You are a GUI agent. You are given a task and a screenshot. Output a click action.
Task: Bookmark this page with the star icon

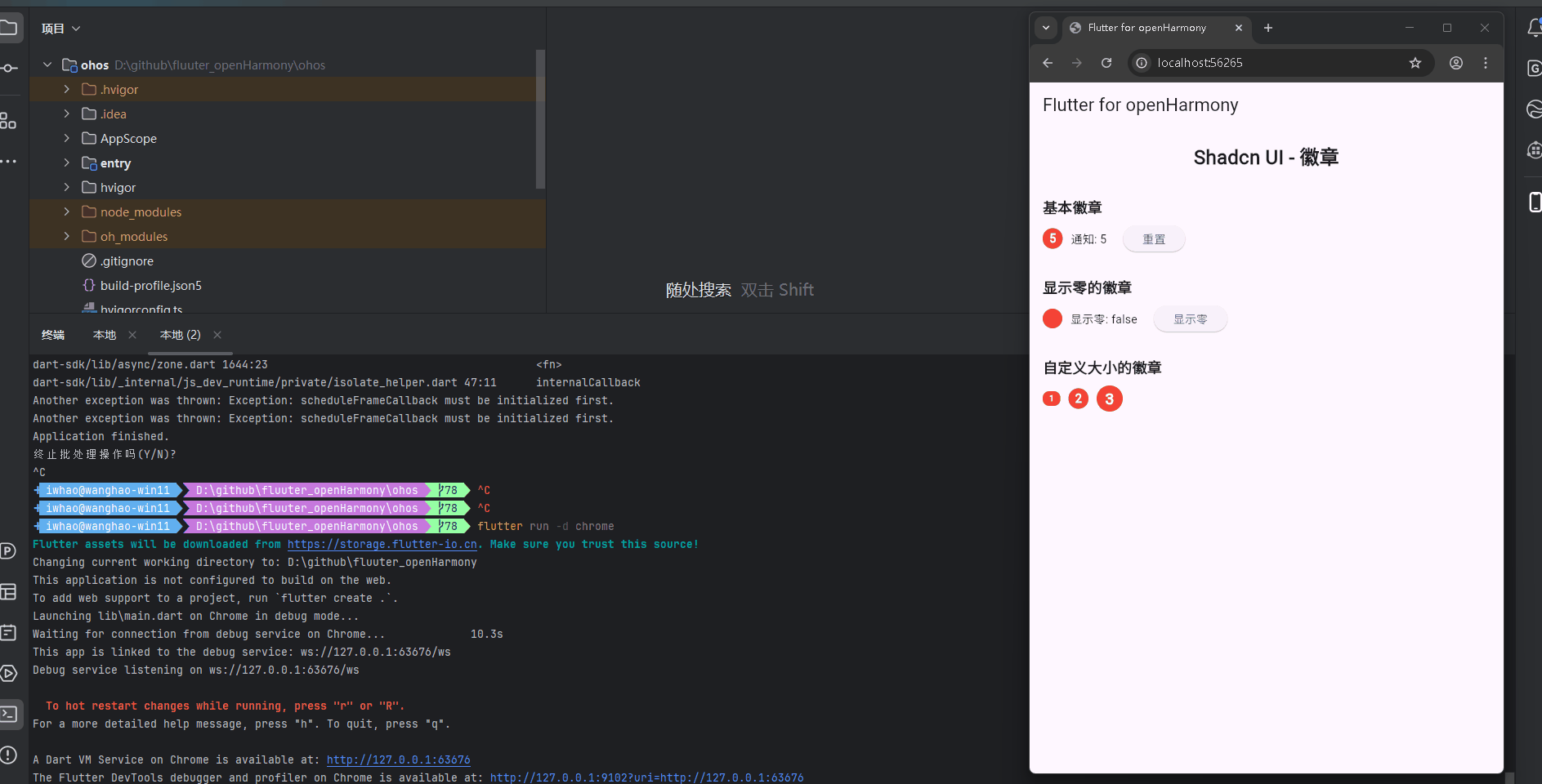pyautogui.click(x=1415, y=63)
